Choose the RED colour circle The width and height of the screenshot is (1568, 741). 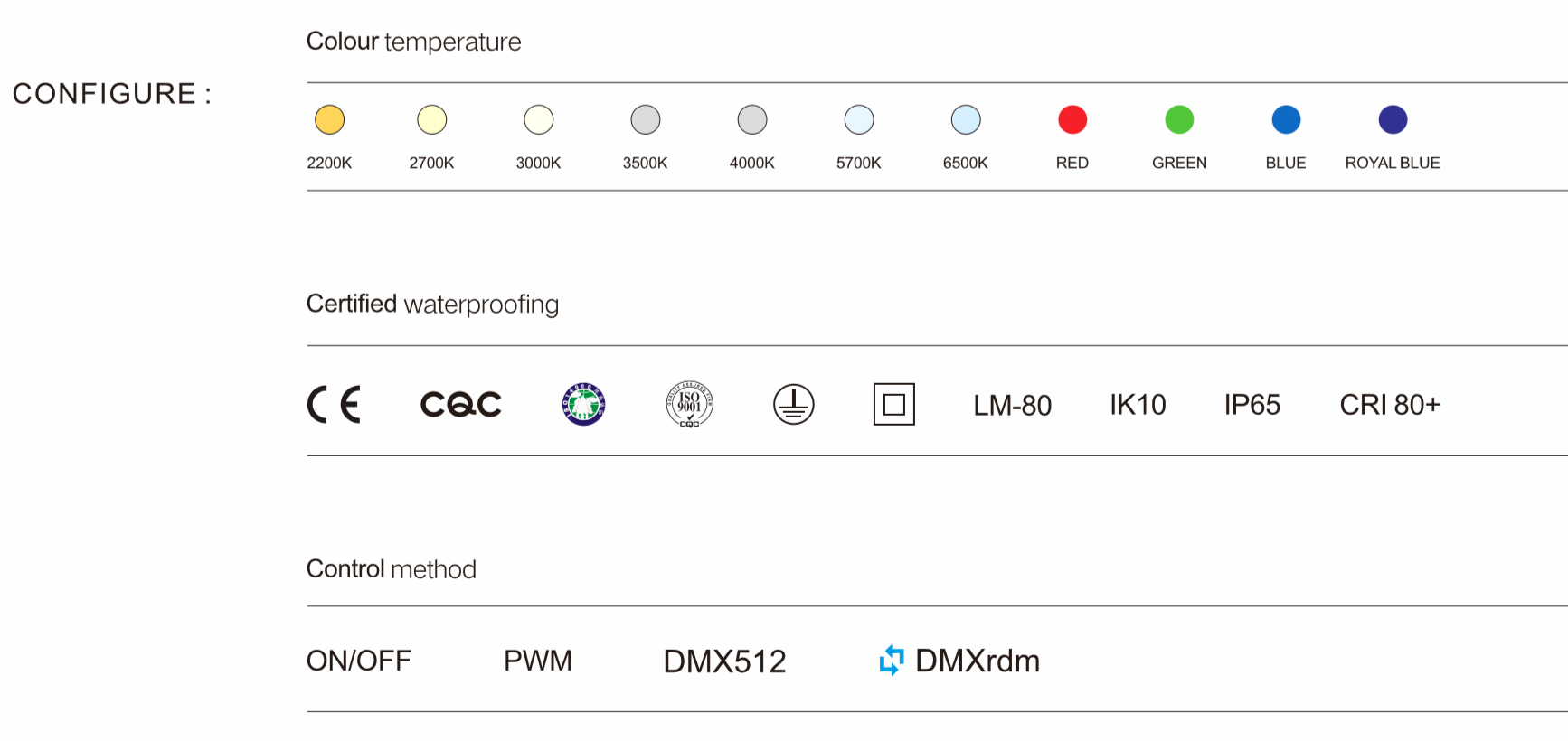(1072, 119)
